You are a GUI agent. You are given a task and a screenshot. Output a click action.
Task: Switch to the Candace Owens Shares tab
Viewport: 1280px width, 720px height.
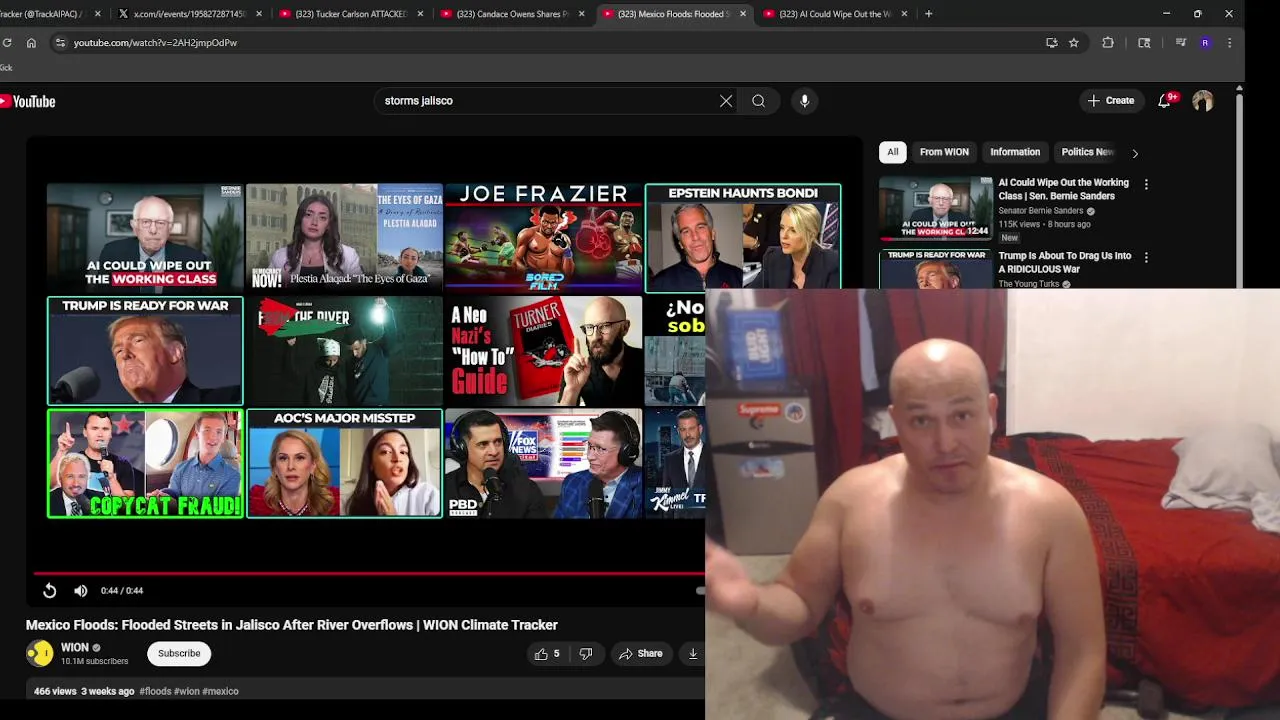[510, 14]
